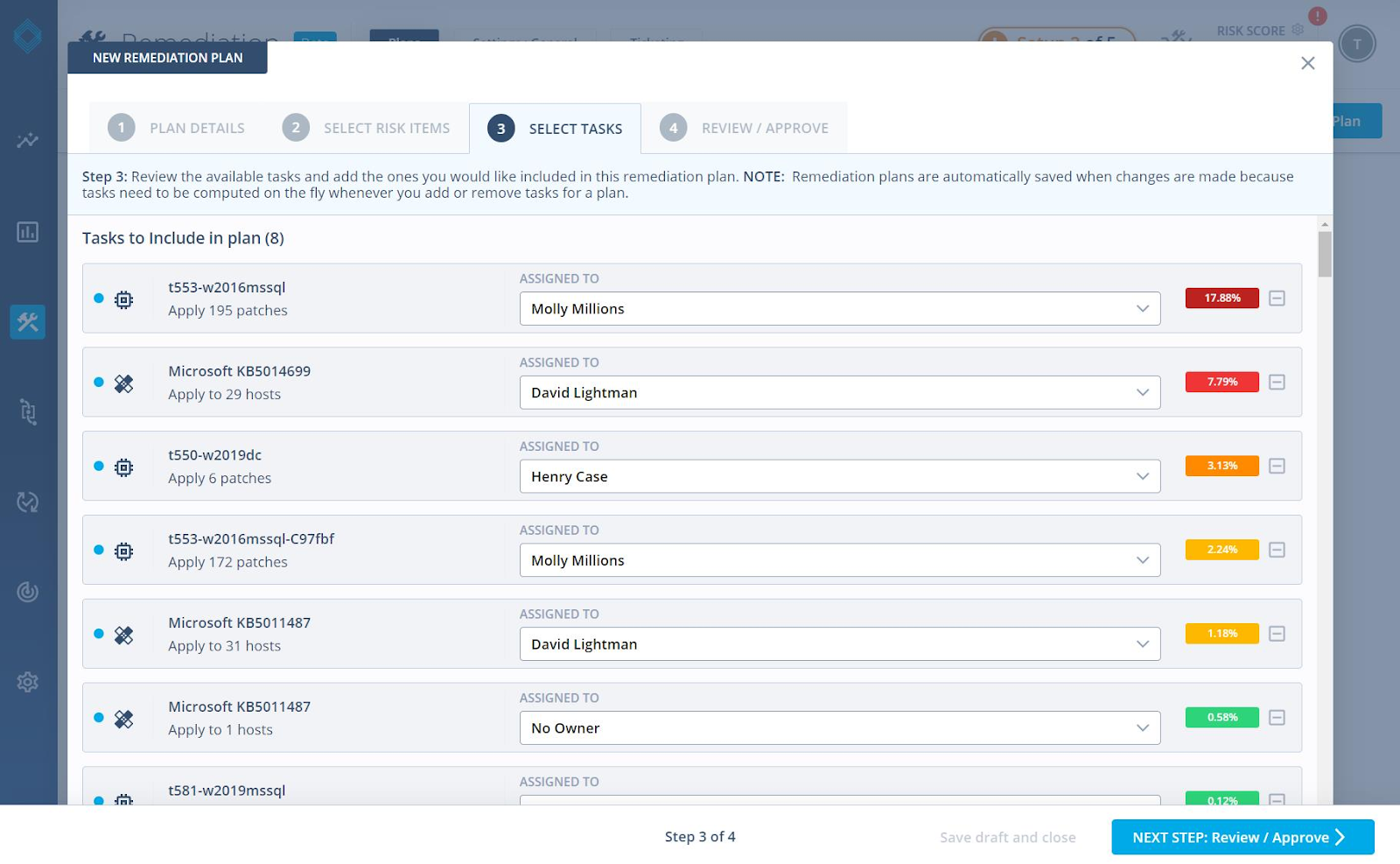Expand Henry Case assignee dropdown
Viewport: 1400px width, 864px height.
pos(839,477)
